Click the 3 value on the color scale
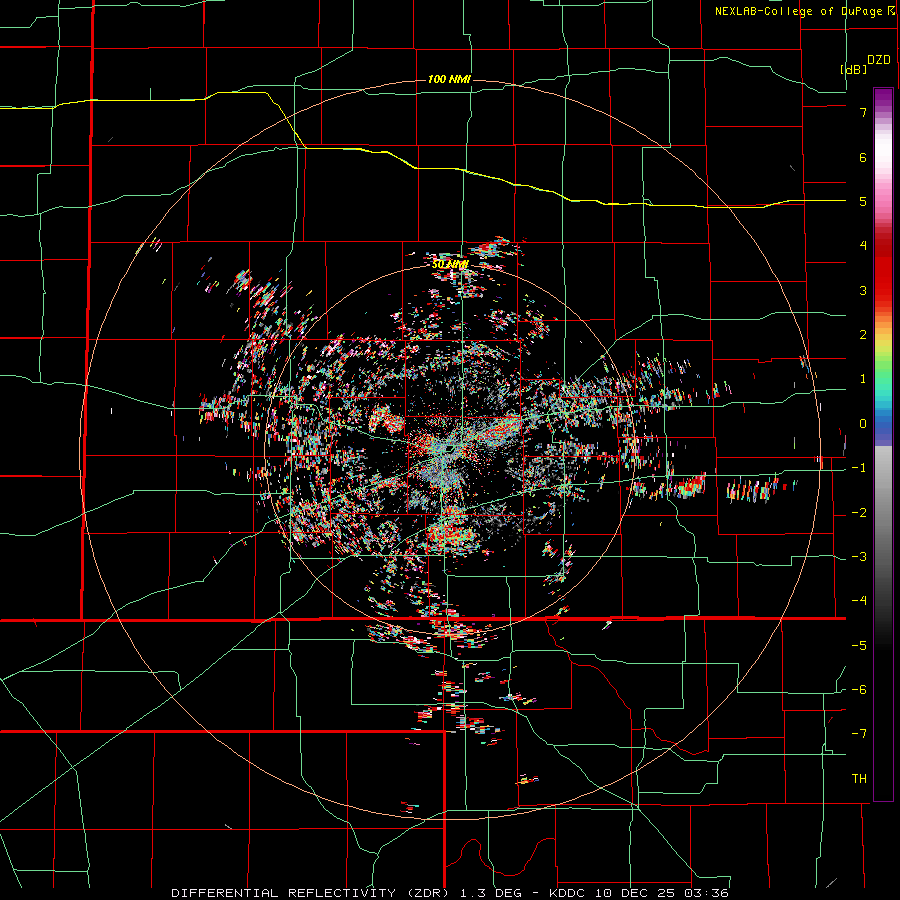Viewport: 900px width, 900px height. [x=863, y=290]
